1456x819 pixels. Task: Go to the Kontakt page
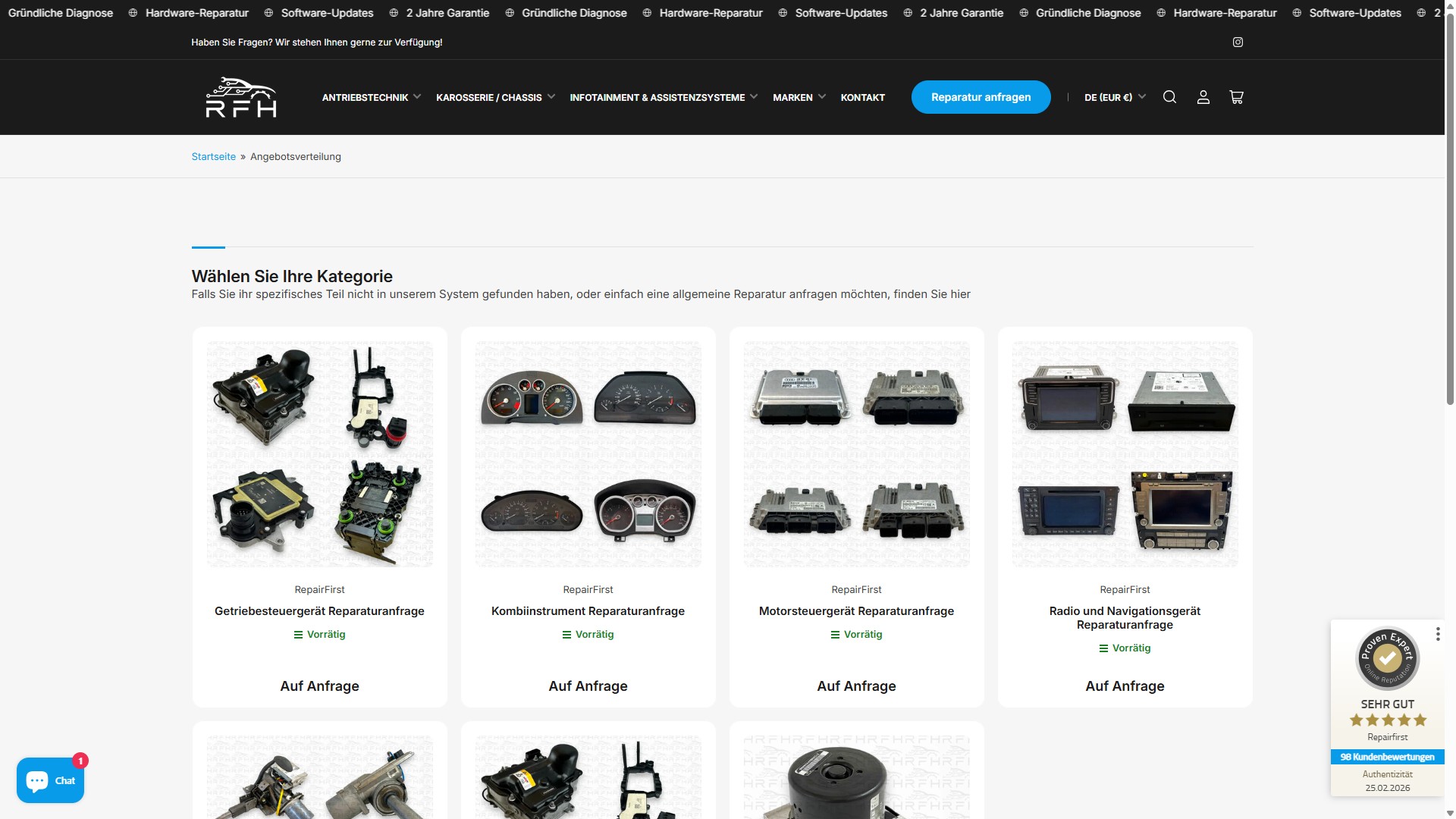tap(862, 97)
